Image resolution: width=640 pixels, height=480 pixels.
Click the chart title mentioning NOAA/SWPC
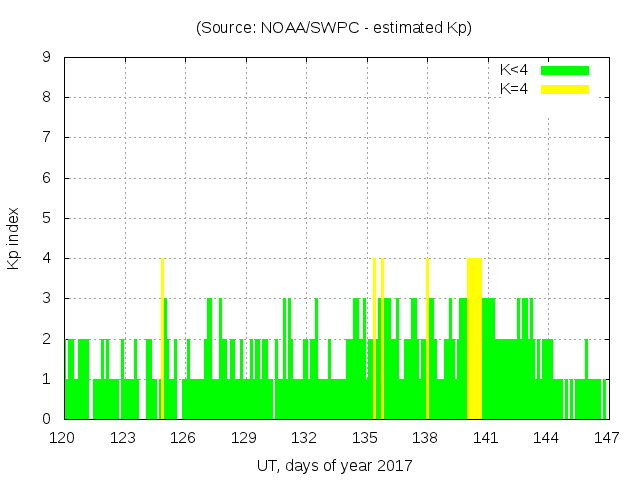[x=334, y=28]
